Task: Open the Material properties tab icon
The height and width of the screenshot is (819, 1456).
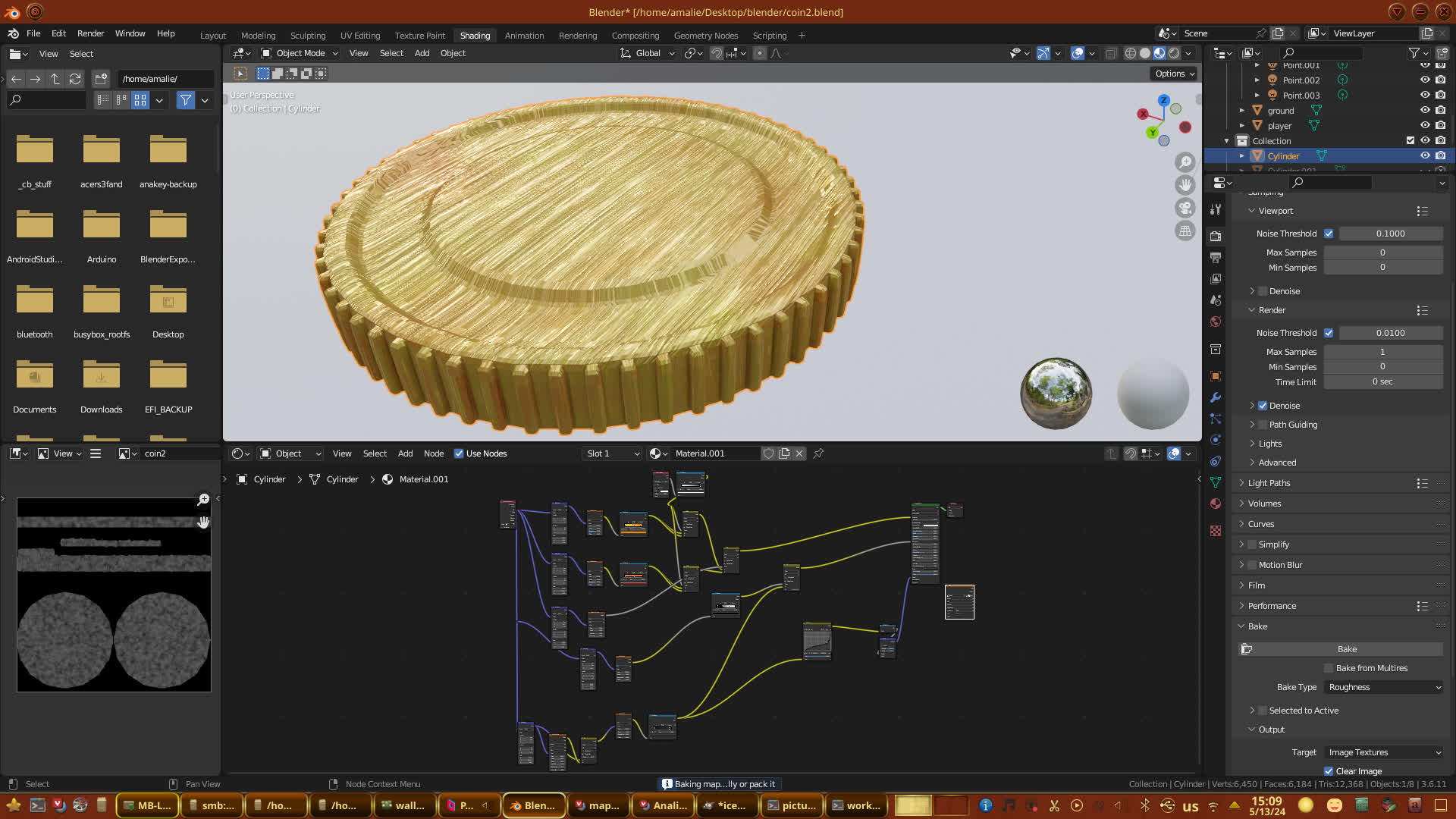Action: [1216, 504]
